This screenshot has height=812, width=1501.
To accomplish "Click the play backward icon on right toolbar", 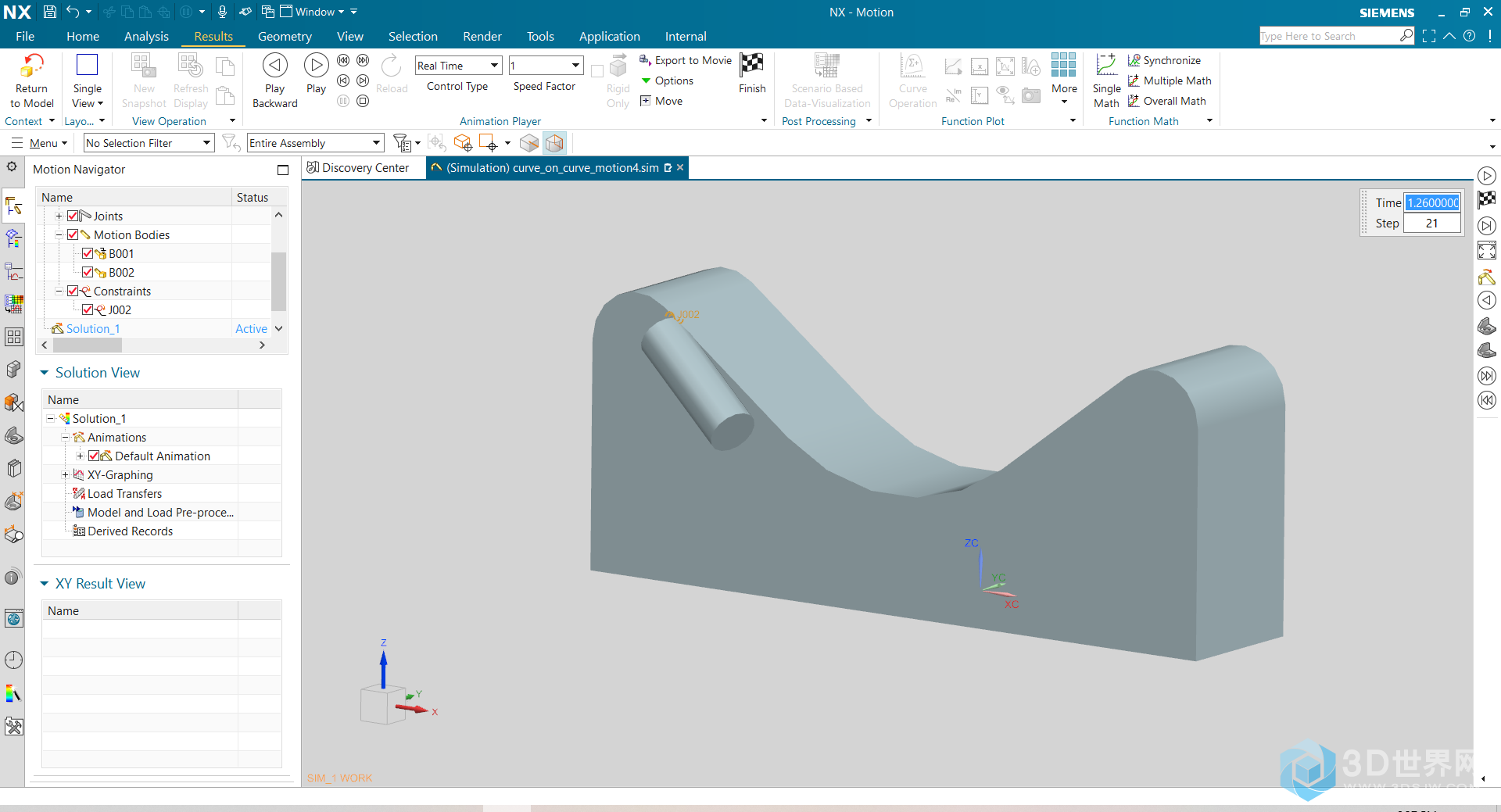I will [x=1487, y=300].
